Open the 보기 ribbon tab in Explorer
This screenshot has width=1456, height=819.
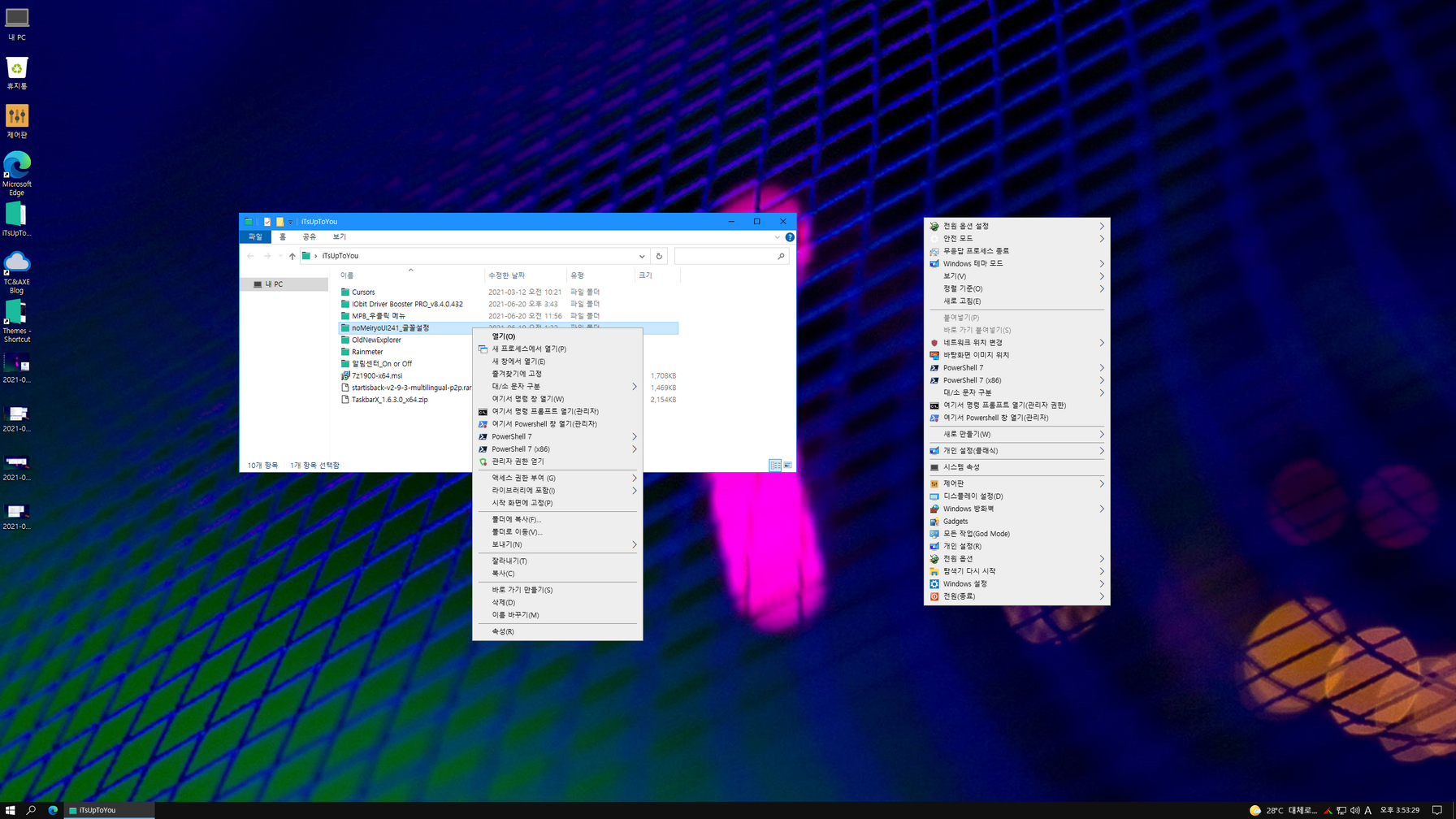click(340, 237)
